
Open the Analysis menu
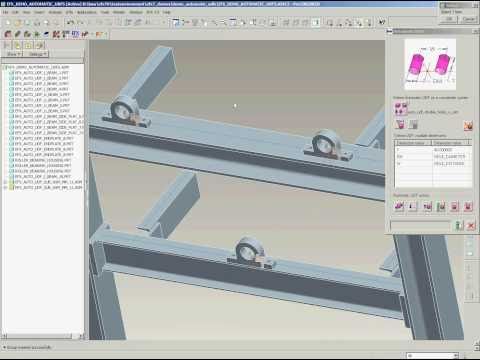click(55, 12)
